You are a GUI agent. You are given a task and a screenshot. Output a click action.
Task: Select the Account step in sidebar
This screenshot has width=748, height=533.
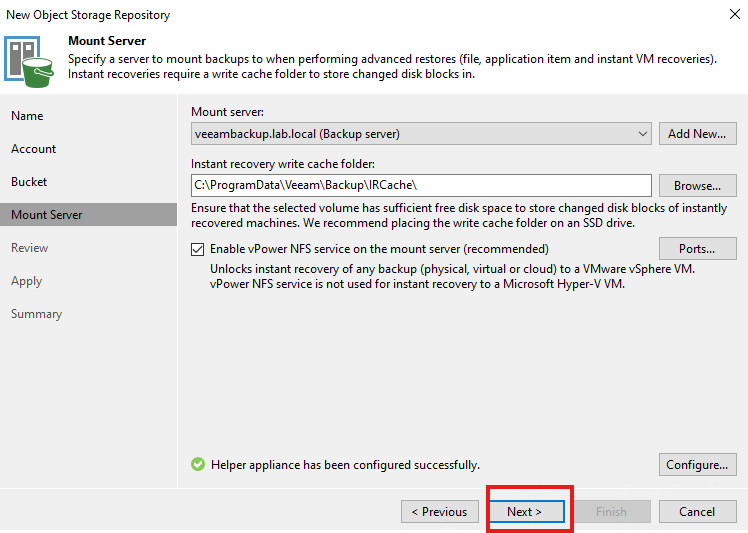click(x=33, y=149)
